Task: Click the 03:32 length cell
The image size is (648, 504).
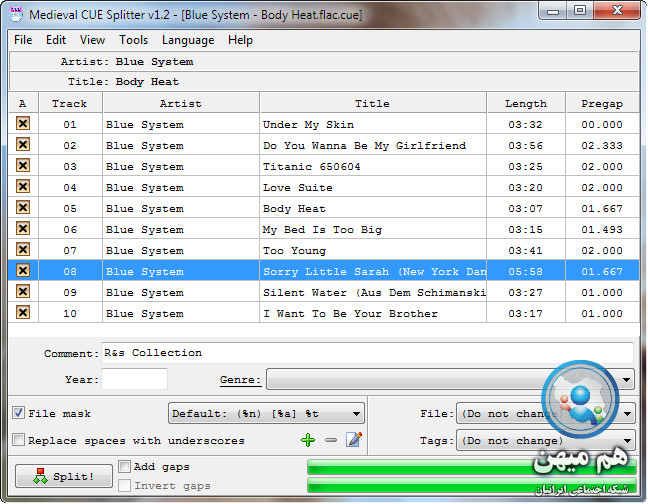Action: tap(526, 124)
